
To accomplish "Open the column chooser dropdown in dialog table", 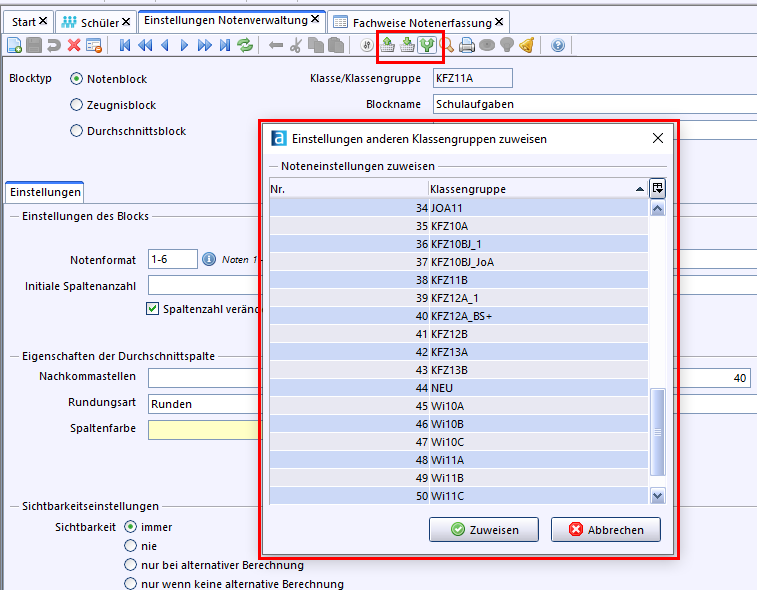I will coord(658,188).
